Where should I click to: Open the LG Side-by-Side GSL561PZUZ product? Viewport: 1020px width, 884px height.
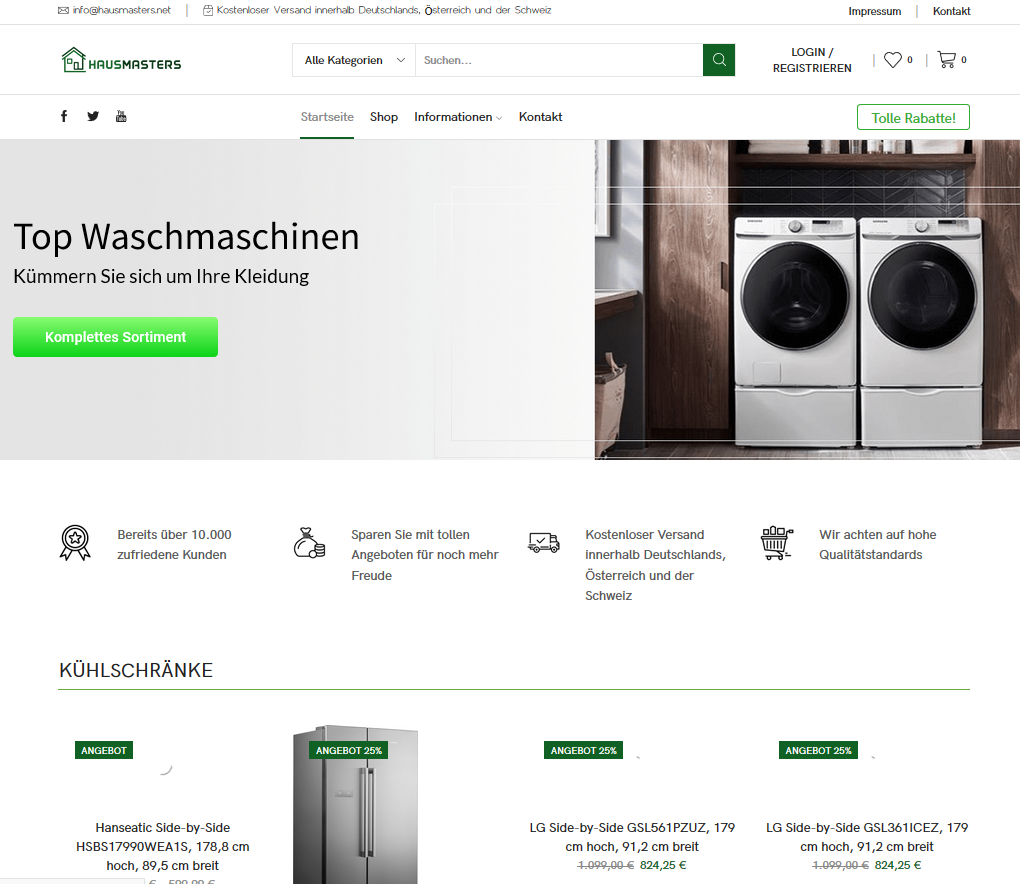tap(632, 837)
